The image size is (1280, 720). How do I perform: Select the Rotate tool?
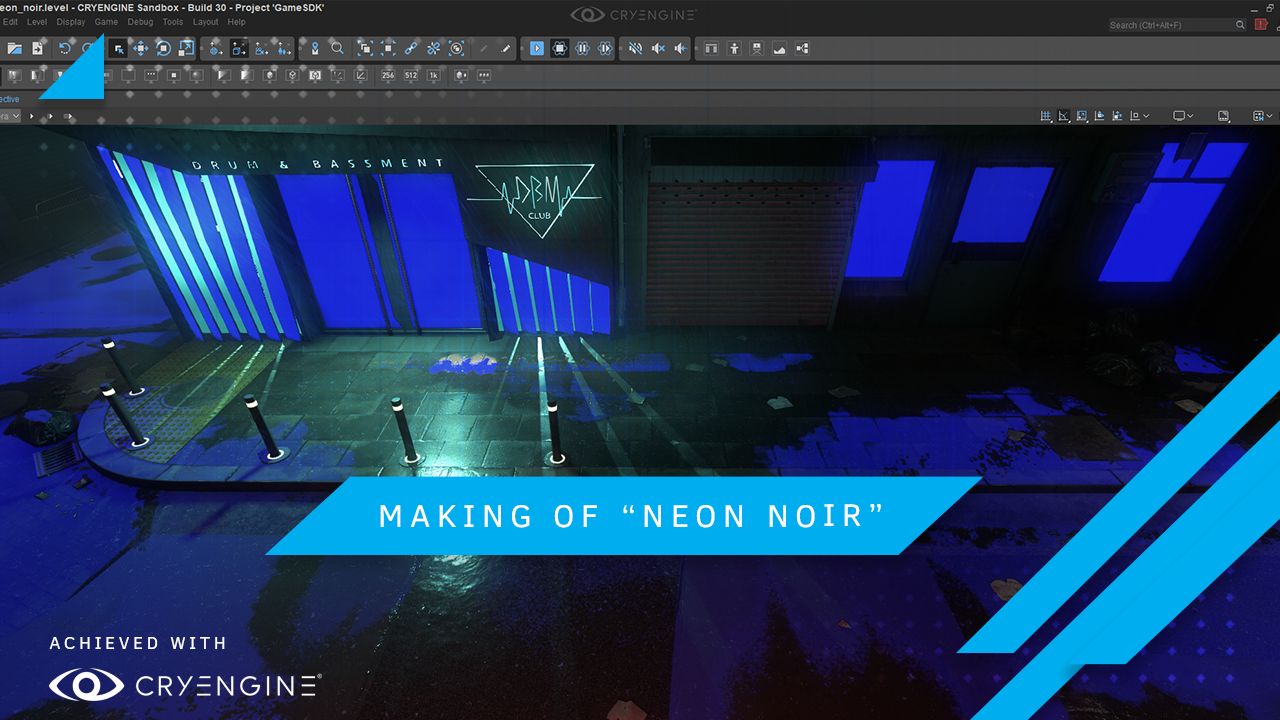coord(164,48)
